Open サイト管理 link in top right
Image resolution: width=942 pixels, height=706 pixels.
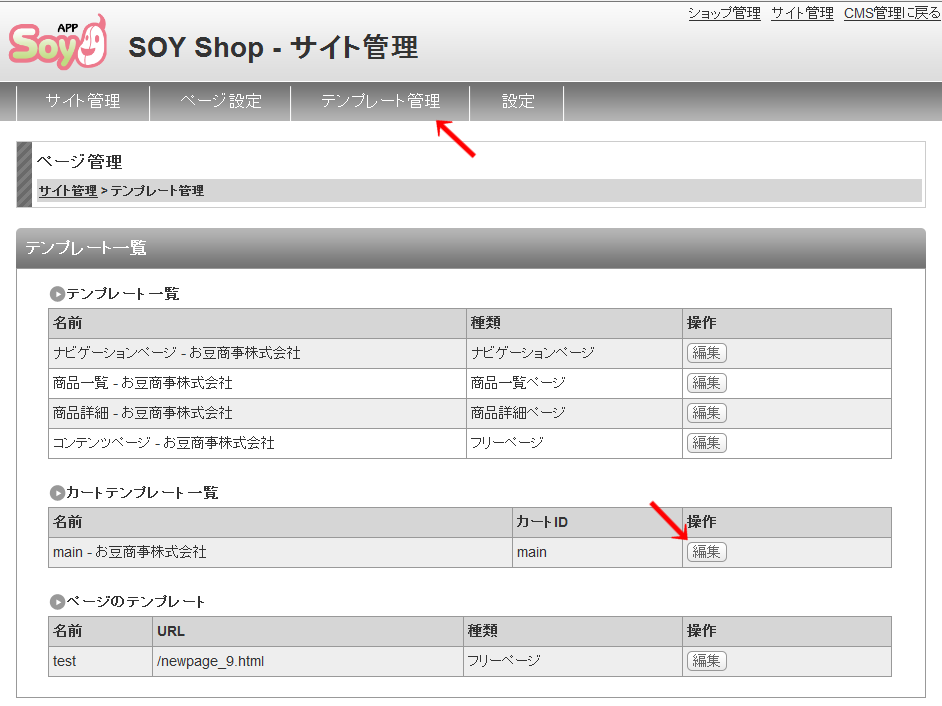point(802,13)
